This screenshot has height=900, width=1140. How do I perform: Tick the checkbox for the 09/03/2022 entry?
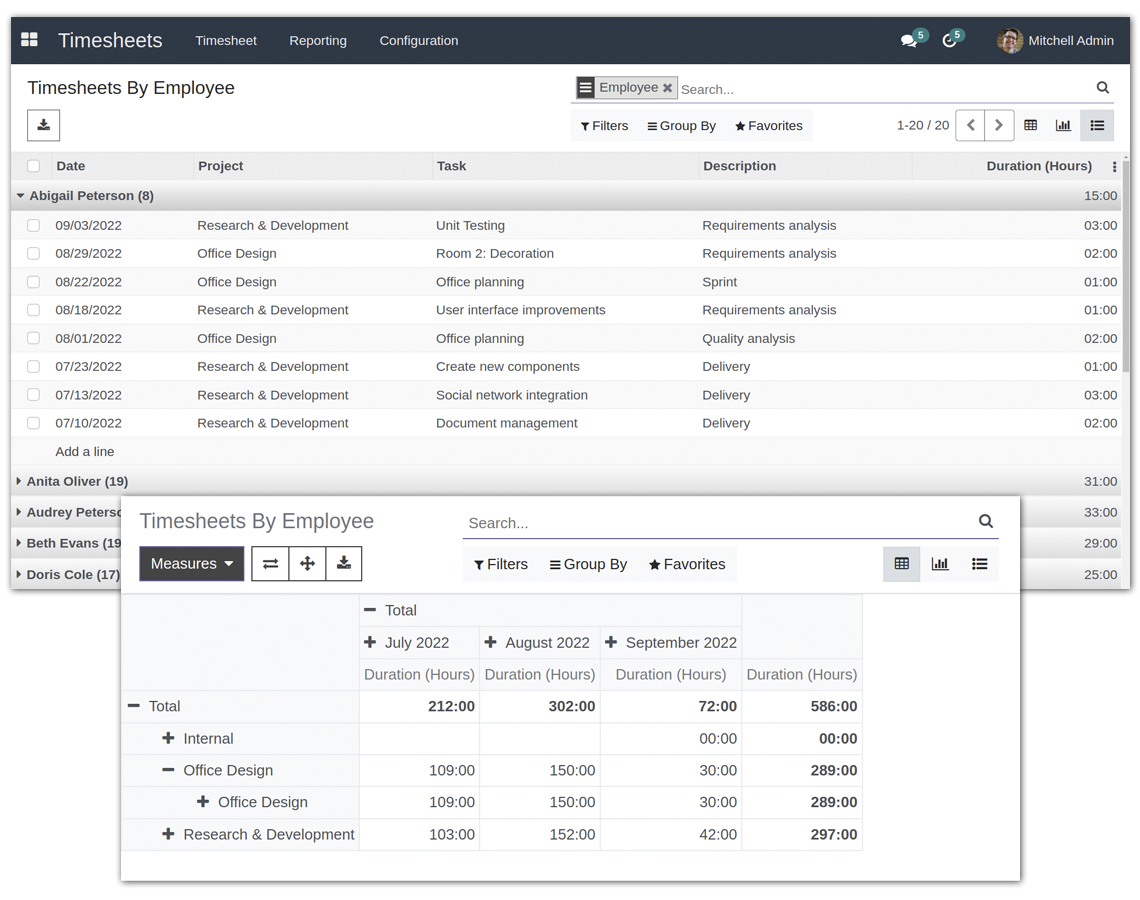click(x=34, y=226)
